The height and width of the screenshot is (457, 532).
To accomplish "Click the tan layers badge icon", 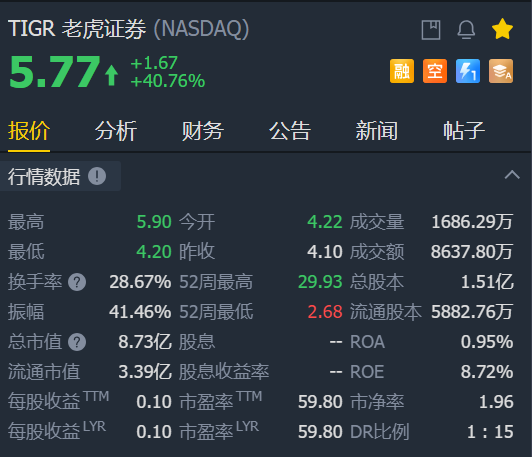I will pos(501,71).
